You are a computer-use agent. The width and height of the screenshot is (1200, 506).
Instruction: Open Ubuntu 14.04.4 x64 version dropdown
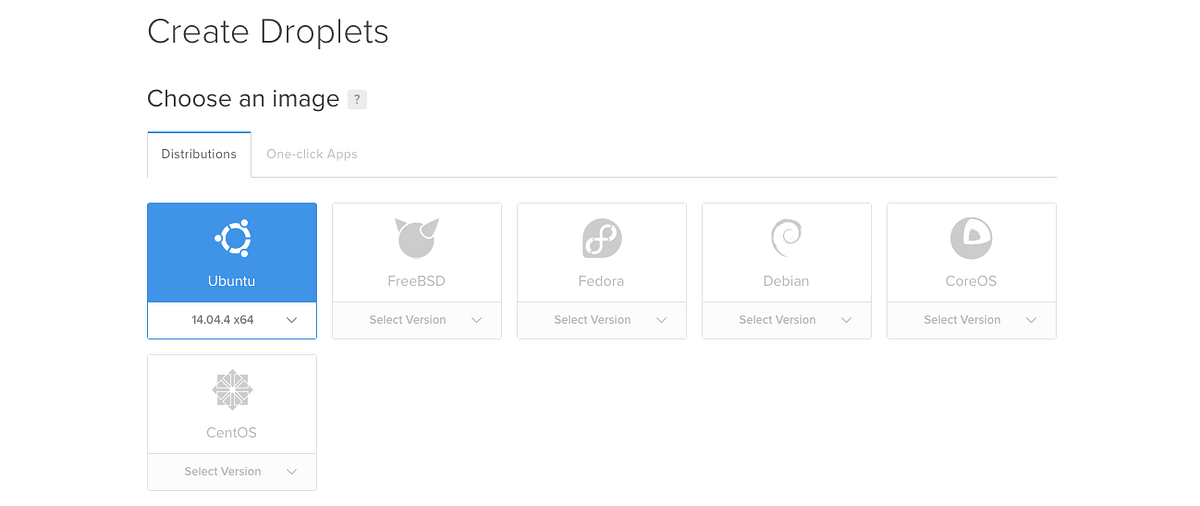(232, 320)
